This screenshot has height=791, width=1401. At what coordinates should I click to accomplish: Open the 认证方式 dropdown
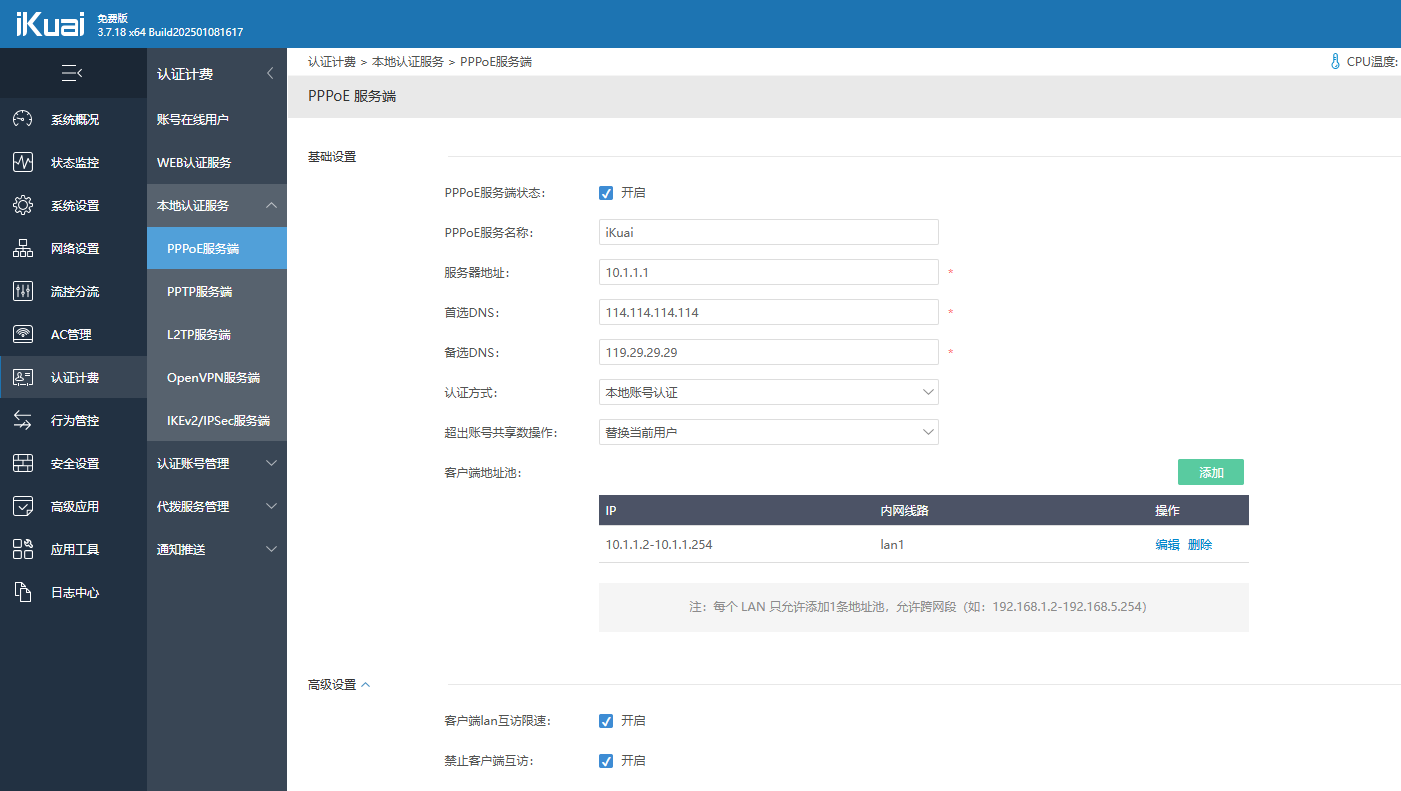[768, 393]
